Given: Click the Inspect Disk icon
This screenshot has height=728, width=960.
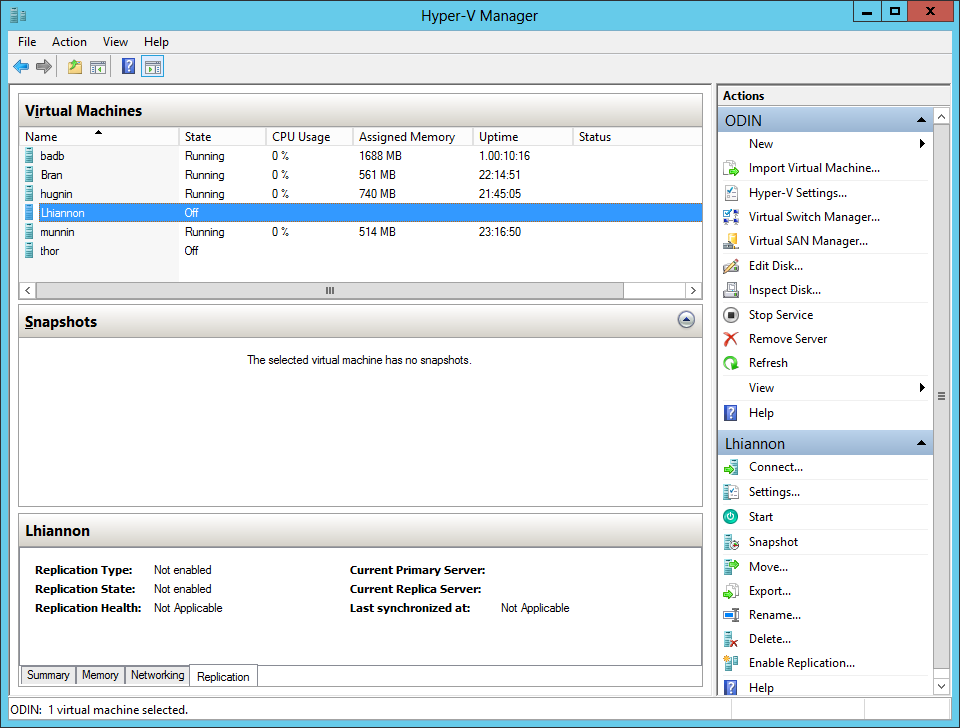Looking at the screenshot, I should (731, 290).
